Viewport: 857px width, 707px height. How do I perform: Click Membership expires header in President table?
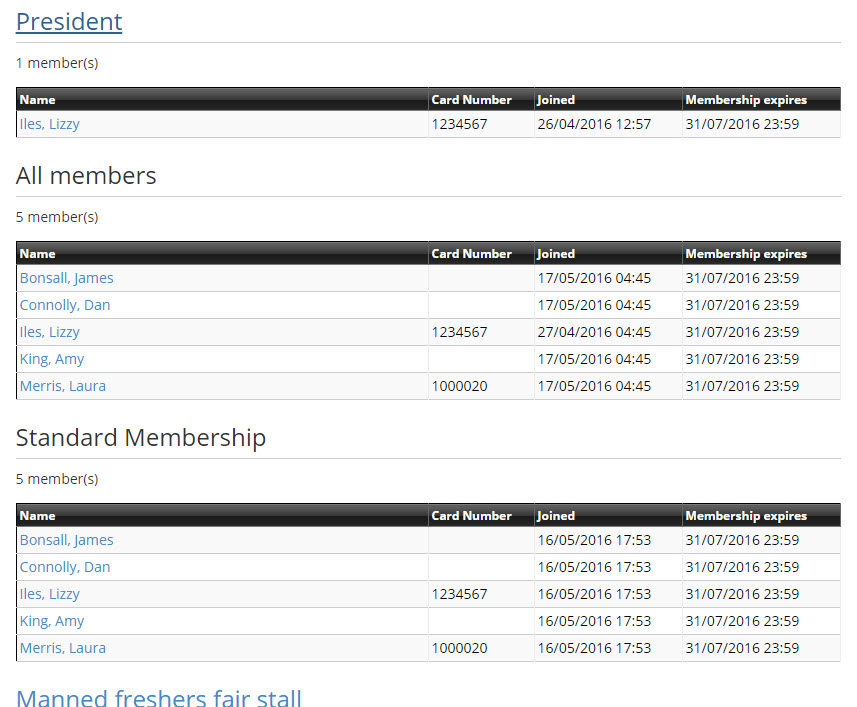coord(746,99)
